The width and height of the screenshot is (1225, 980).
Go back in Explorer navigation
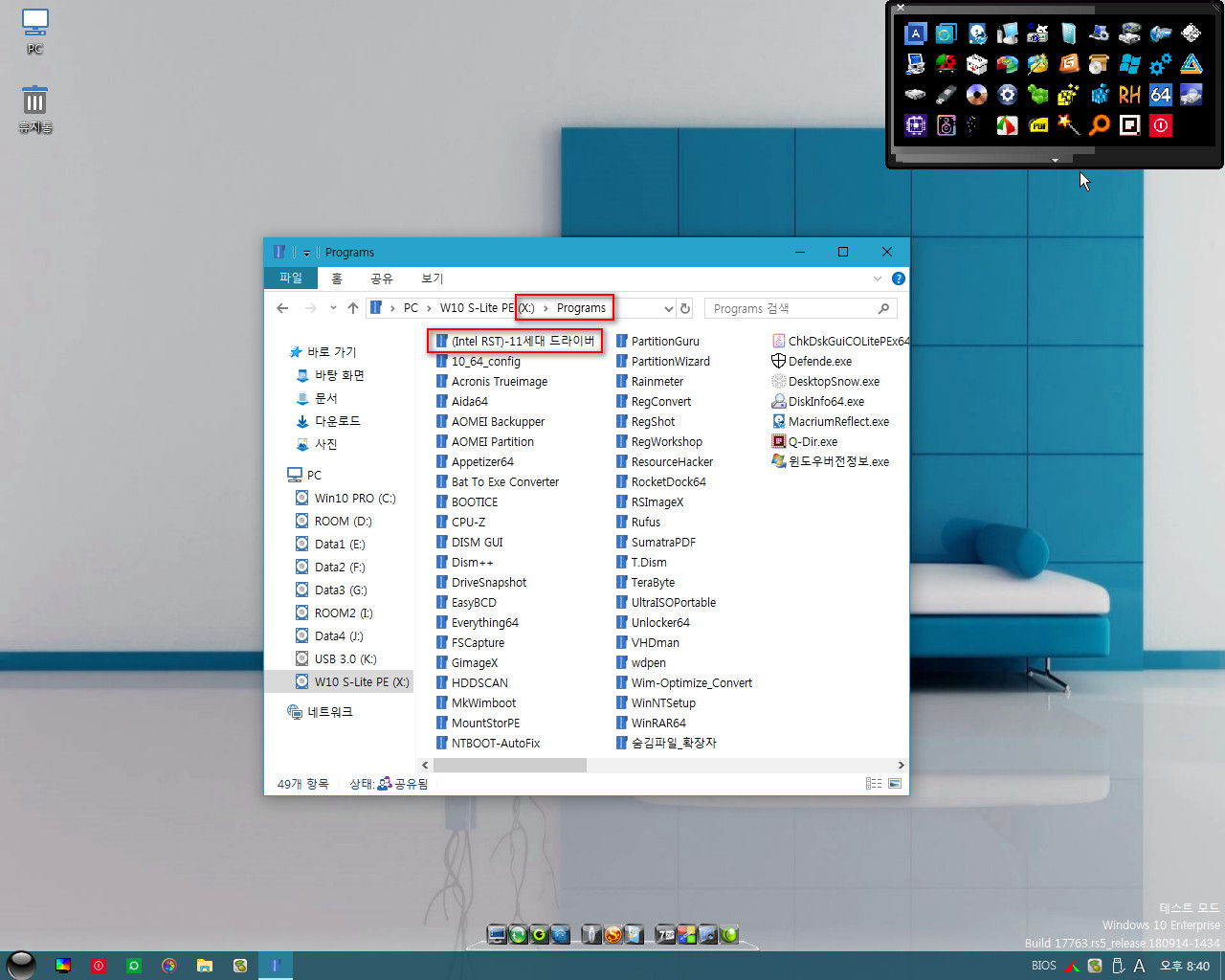(282, 308)
